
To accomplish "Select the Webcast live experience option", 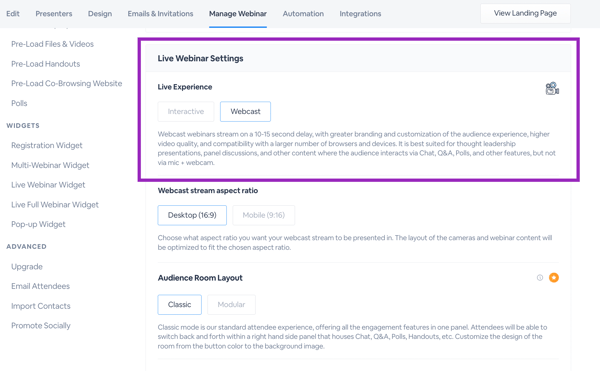I will (x=245, y=111).
